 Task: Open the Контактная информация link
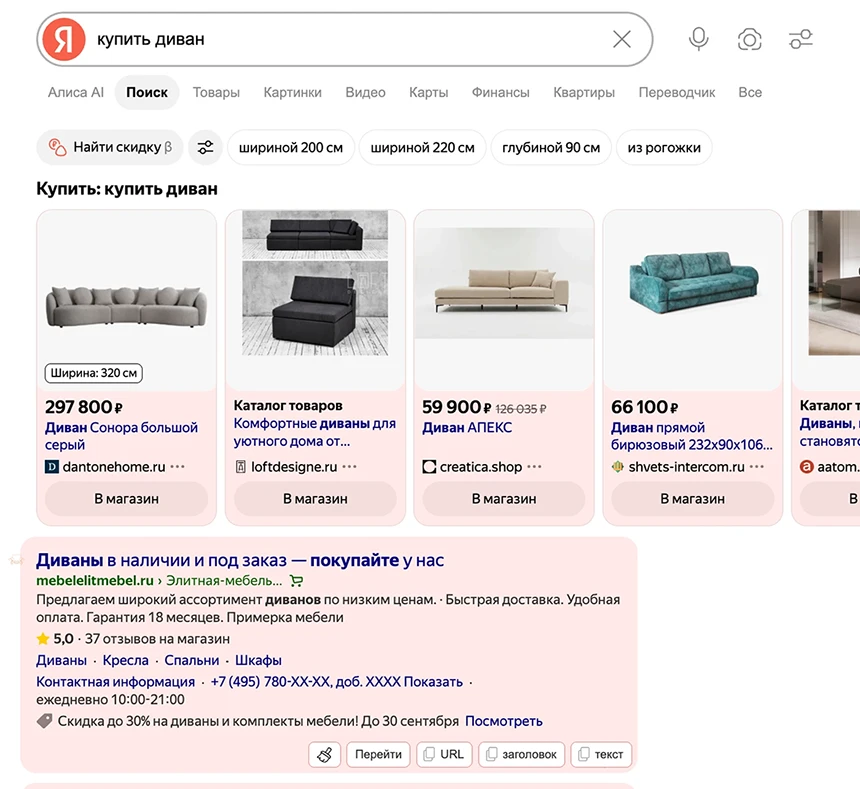(116, 682)
